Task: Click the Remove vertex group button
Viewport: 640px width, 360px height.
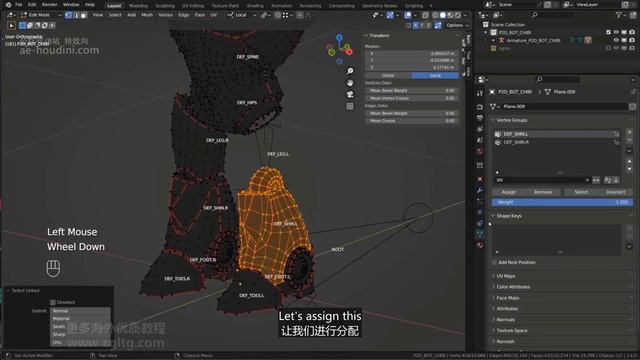Action: 543,192
